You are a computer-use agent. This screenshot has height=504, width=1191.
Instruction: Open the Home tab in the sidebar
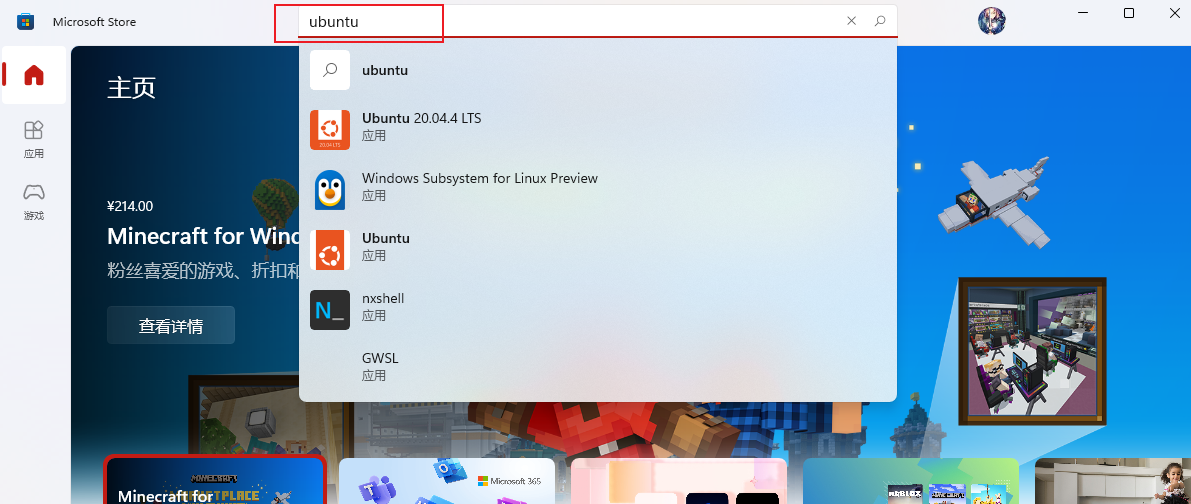33,75
